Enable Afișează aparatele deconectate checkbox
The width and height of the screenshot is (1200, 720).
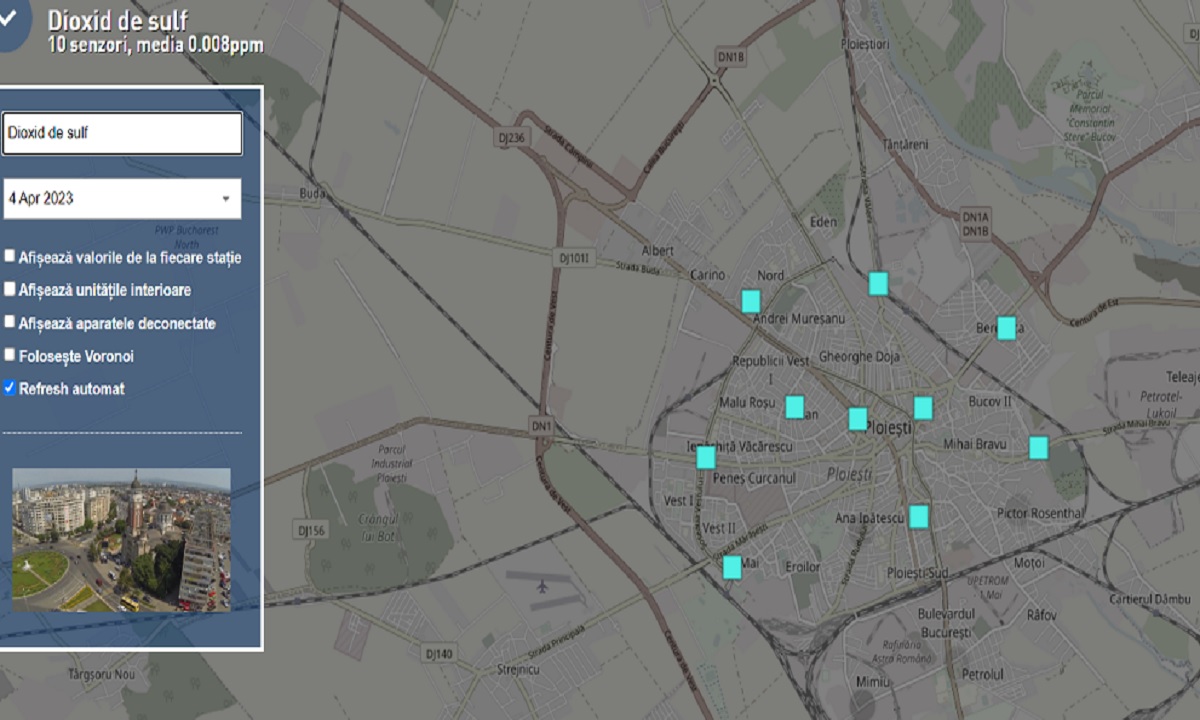pos(10,322)
